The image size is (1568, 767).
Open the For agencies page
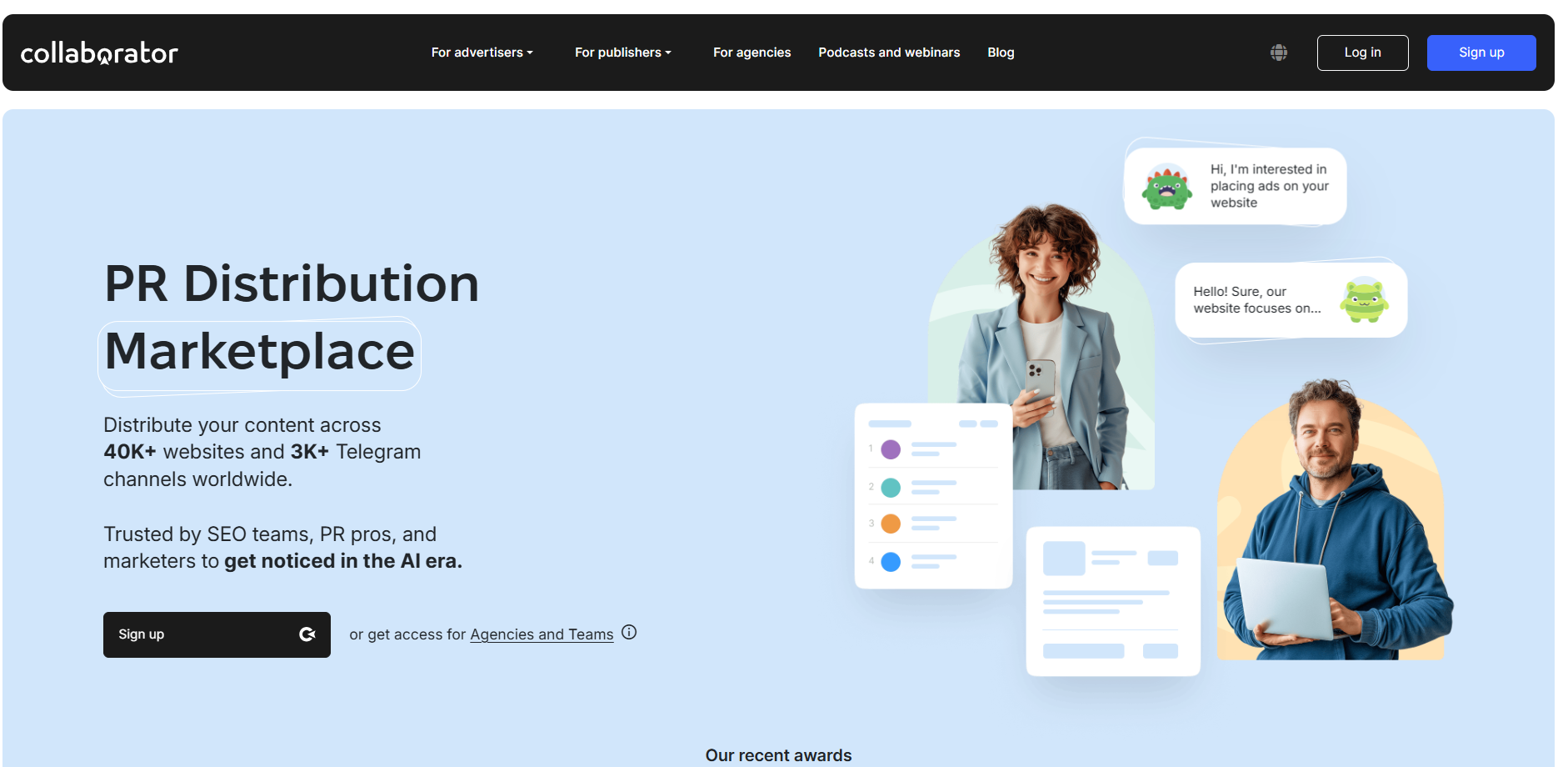click(x=752, y=53)
